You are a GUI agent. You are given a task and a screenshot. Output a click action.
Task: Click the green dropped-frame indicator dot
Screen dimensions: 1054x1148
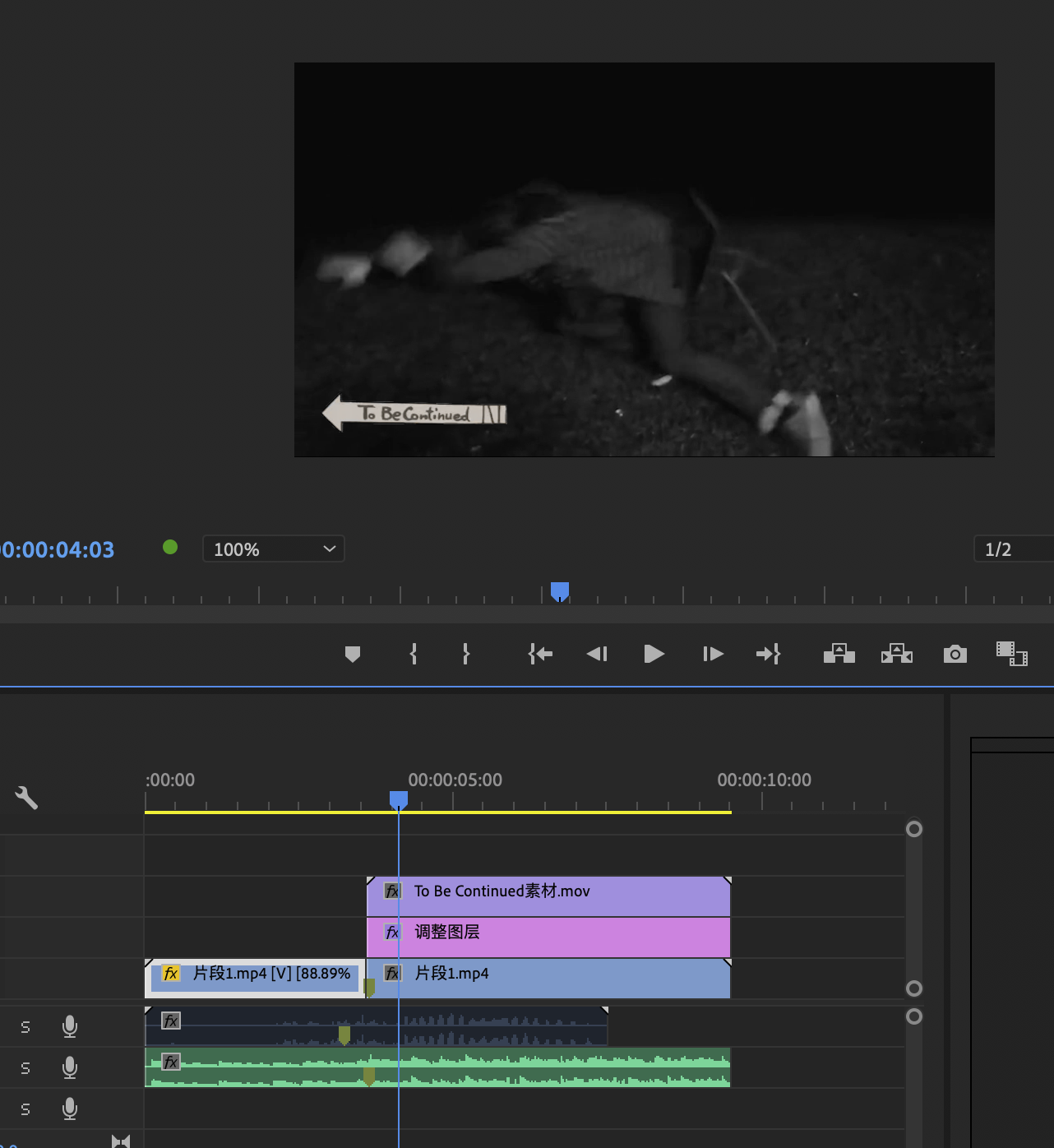[x=170, y=547]
